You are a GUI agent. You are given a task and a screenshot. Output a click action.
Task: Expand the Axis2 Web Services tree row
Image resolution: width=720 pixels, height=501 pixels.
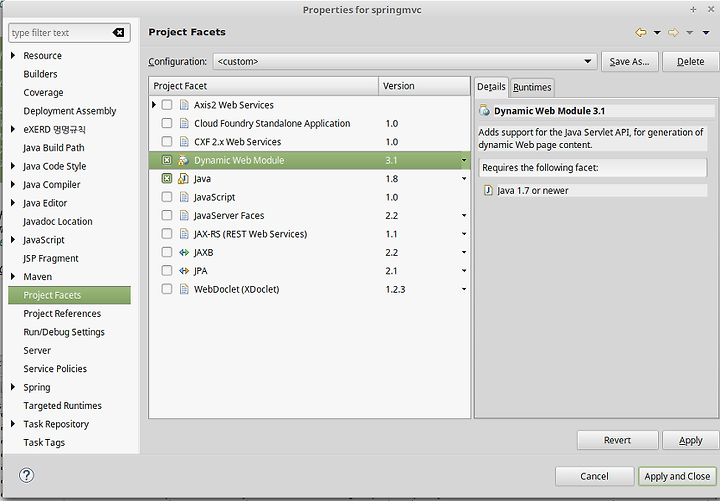pyautogui.click(x=154, y=105)
